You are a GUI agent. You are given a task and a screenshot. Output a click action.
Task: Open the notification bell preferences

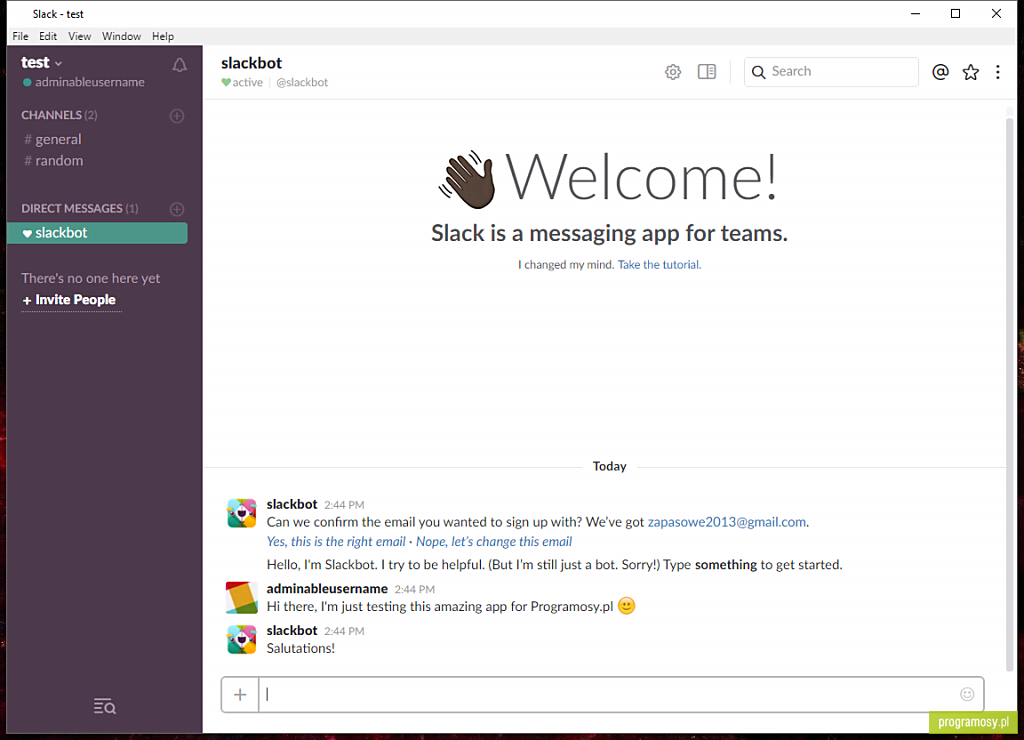(x=180, y=65)
